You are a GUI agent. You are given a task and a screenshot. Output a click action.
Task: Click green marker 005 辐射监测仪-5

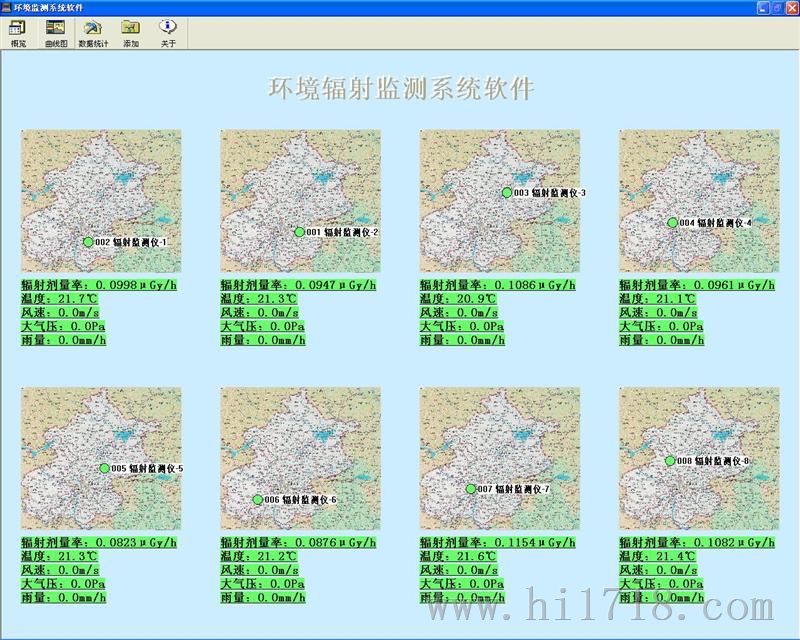coord(105,468)
